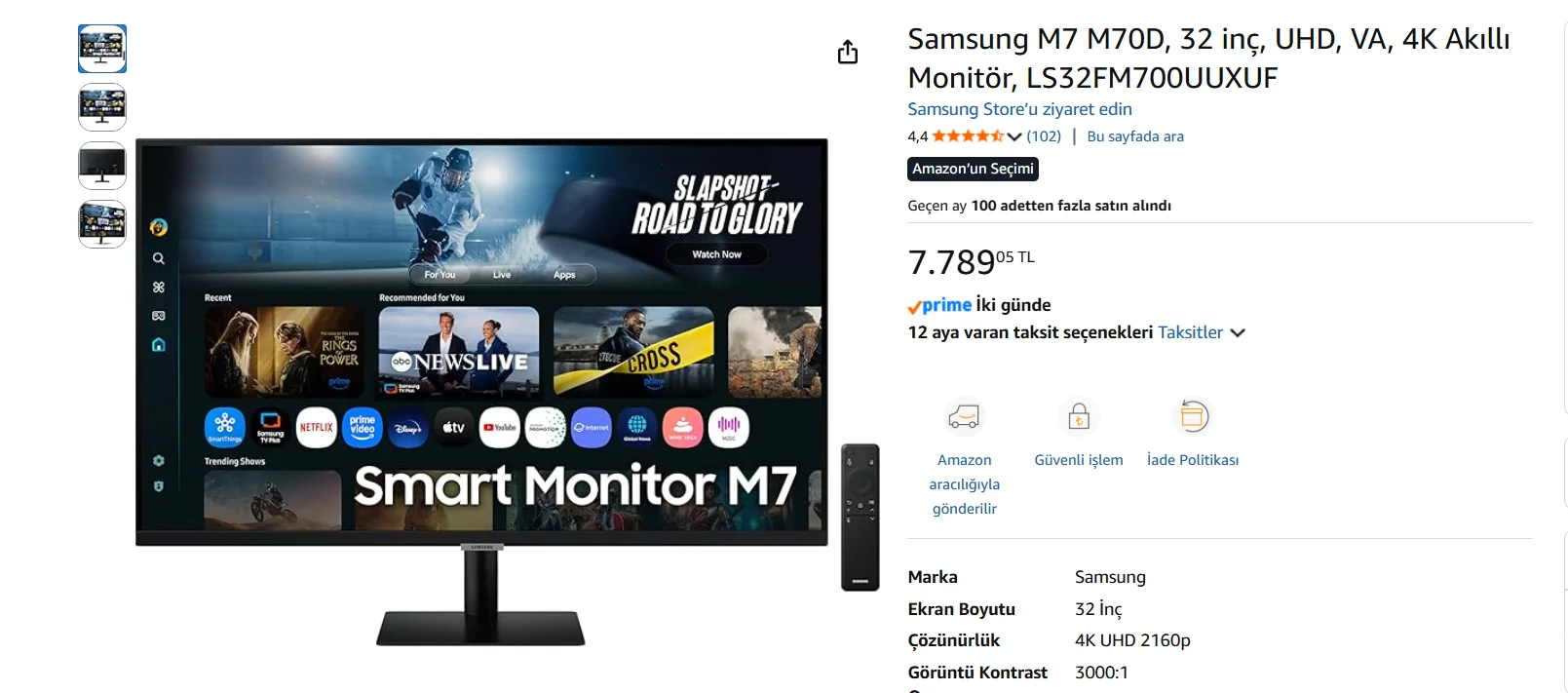Screen dimensions: 1568x693
Task: Click the Amazon'un Seçimi badge
Action: pyautogui.click(x=973, y=169)
